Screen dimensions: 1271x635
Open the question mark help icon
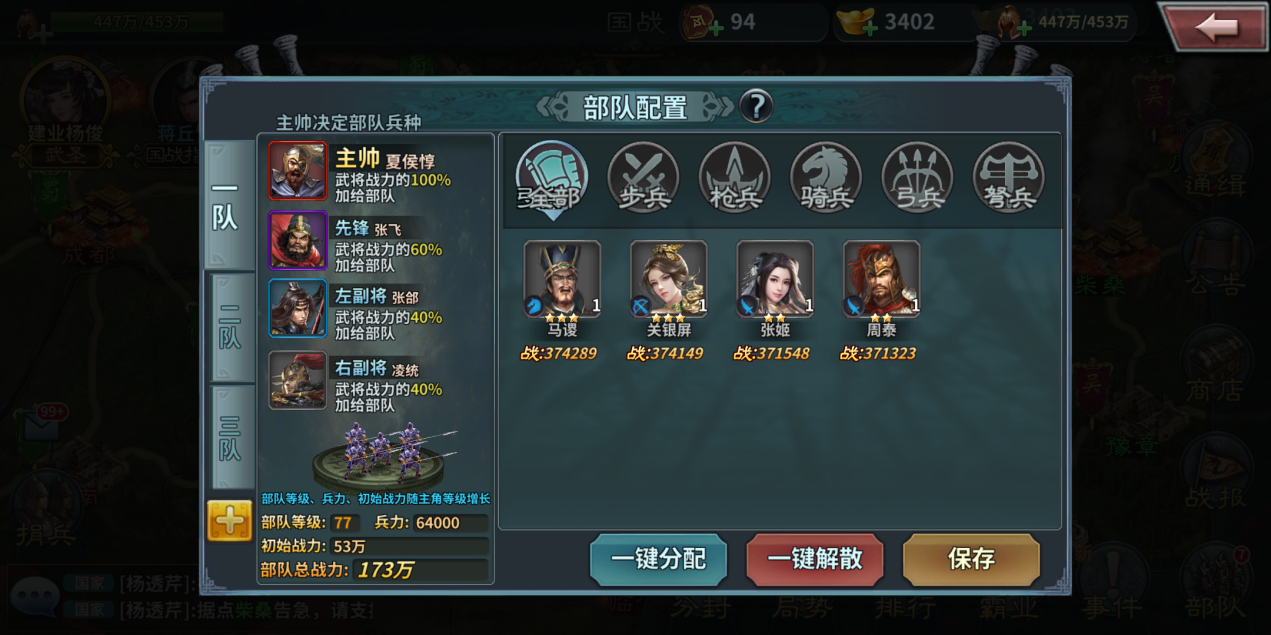[x=756, y=106]
